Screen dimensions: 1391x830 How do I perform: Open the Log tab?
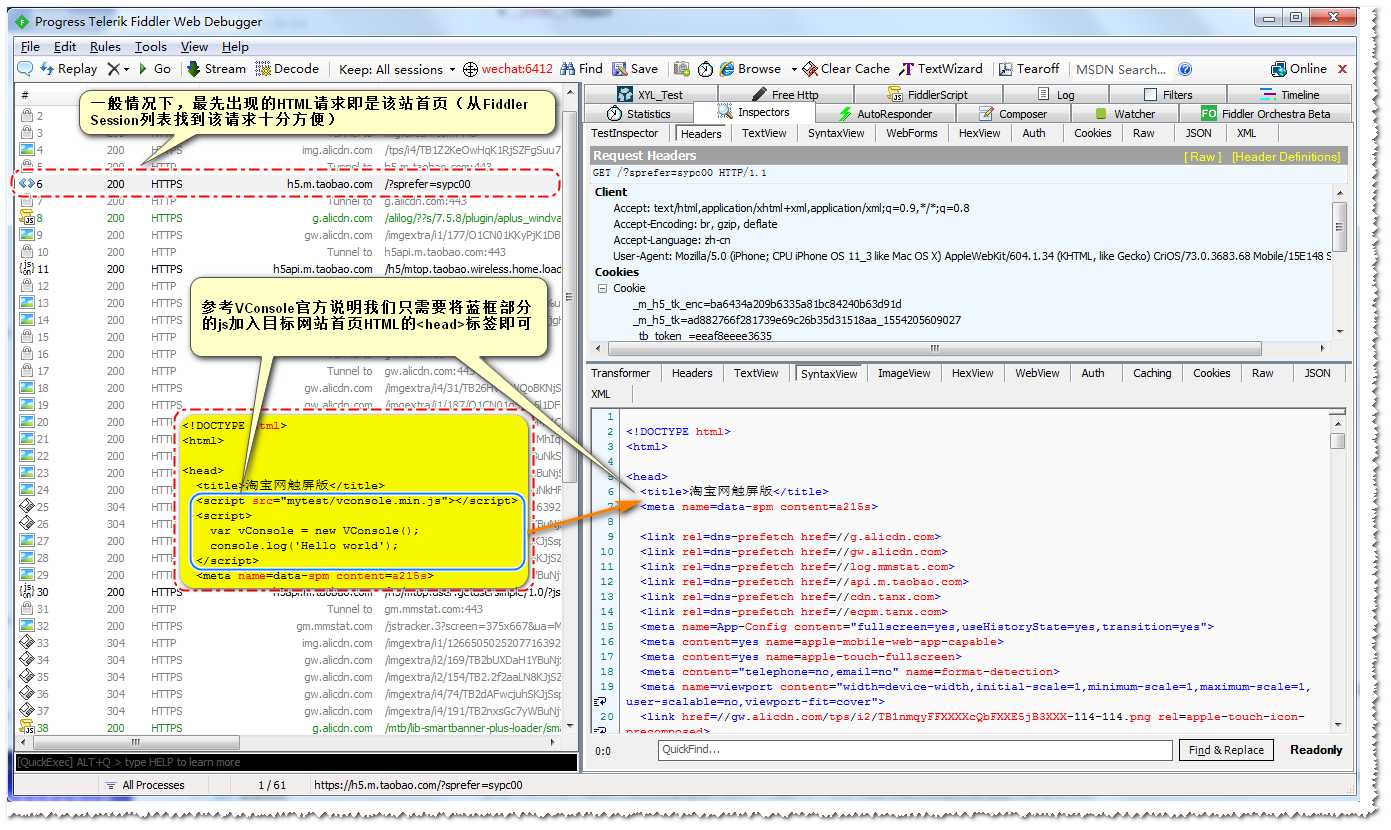pyautogui.click(x=1057, y=94)
